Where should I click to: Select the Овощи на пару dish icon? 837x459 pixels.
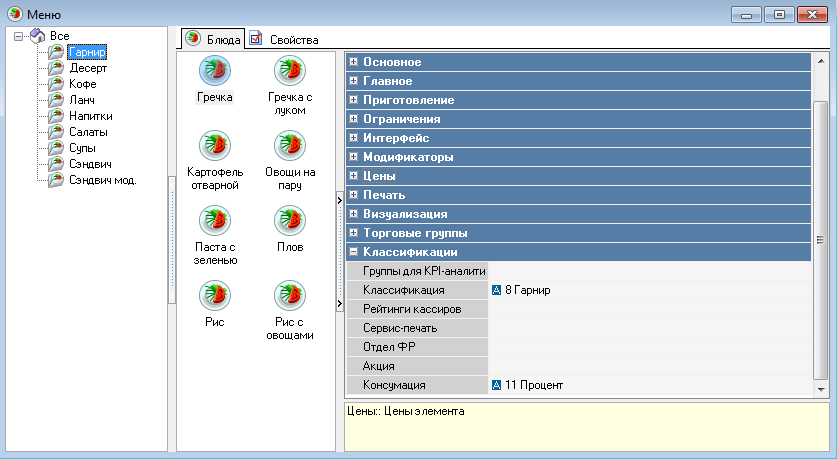tap(290, 146)
